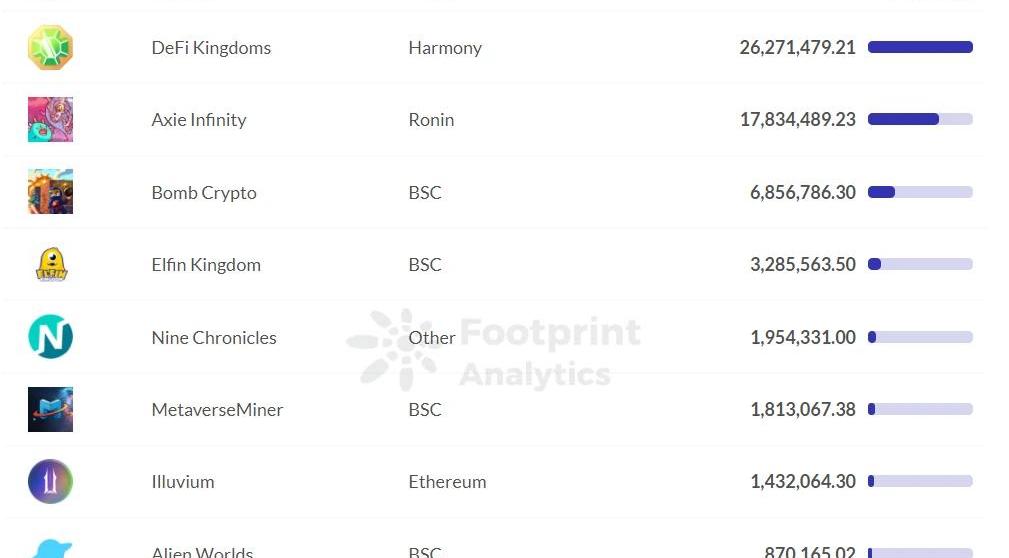Click the MetaverseMiner name text
The height and width of the screenshot is (558, 1009).
[217, 410]
